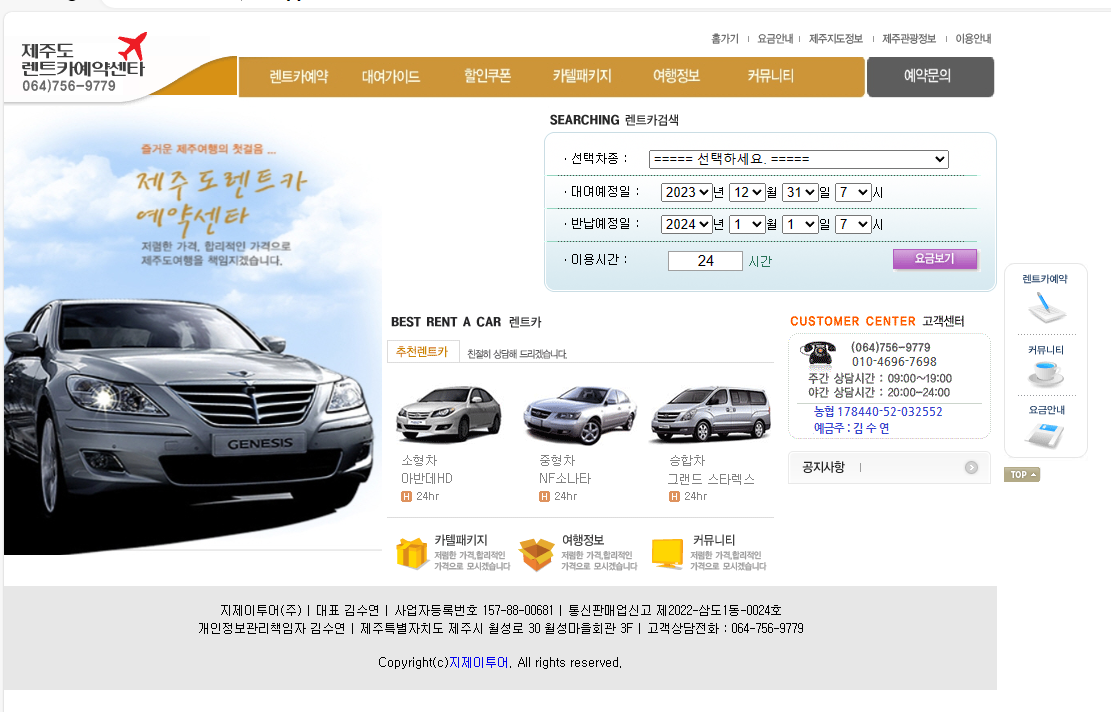Screen dimensions: 1111x712
Task: Open the 커뮤니티 main menu item
Action: click(771, 76)
